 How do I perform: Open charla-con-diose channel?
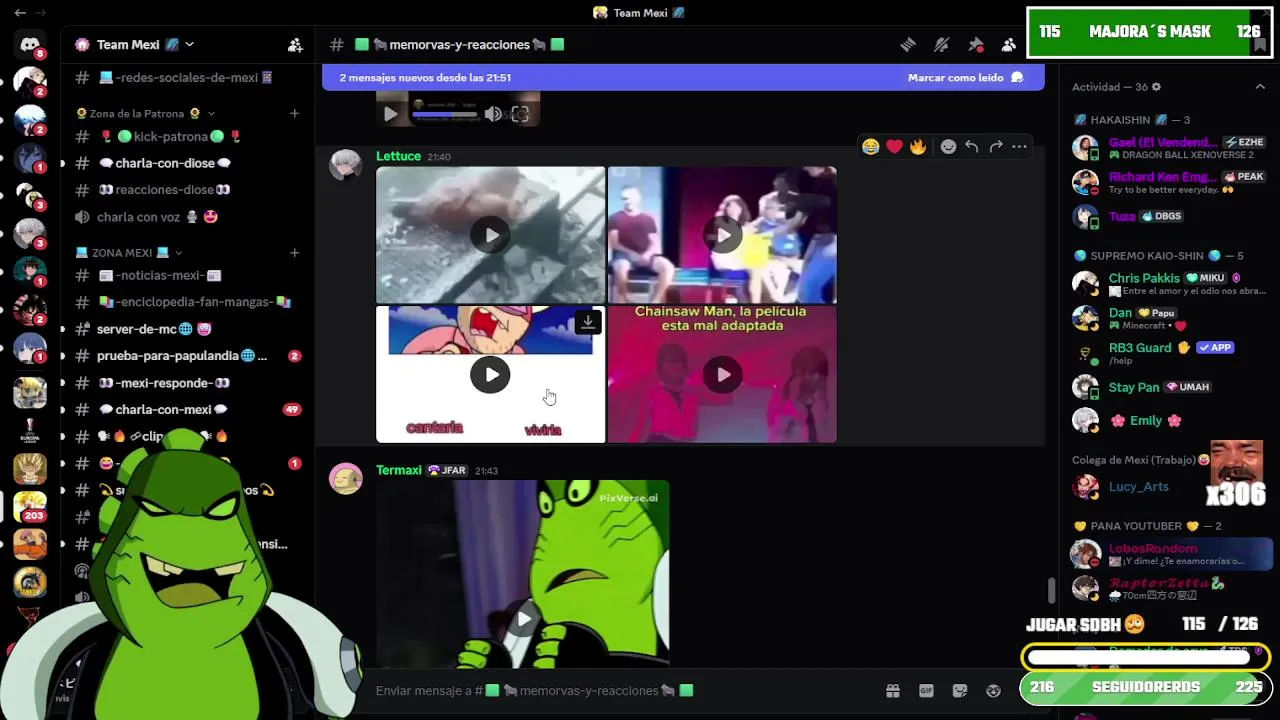tap(185, 163)
